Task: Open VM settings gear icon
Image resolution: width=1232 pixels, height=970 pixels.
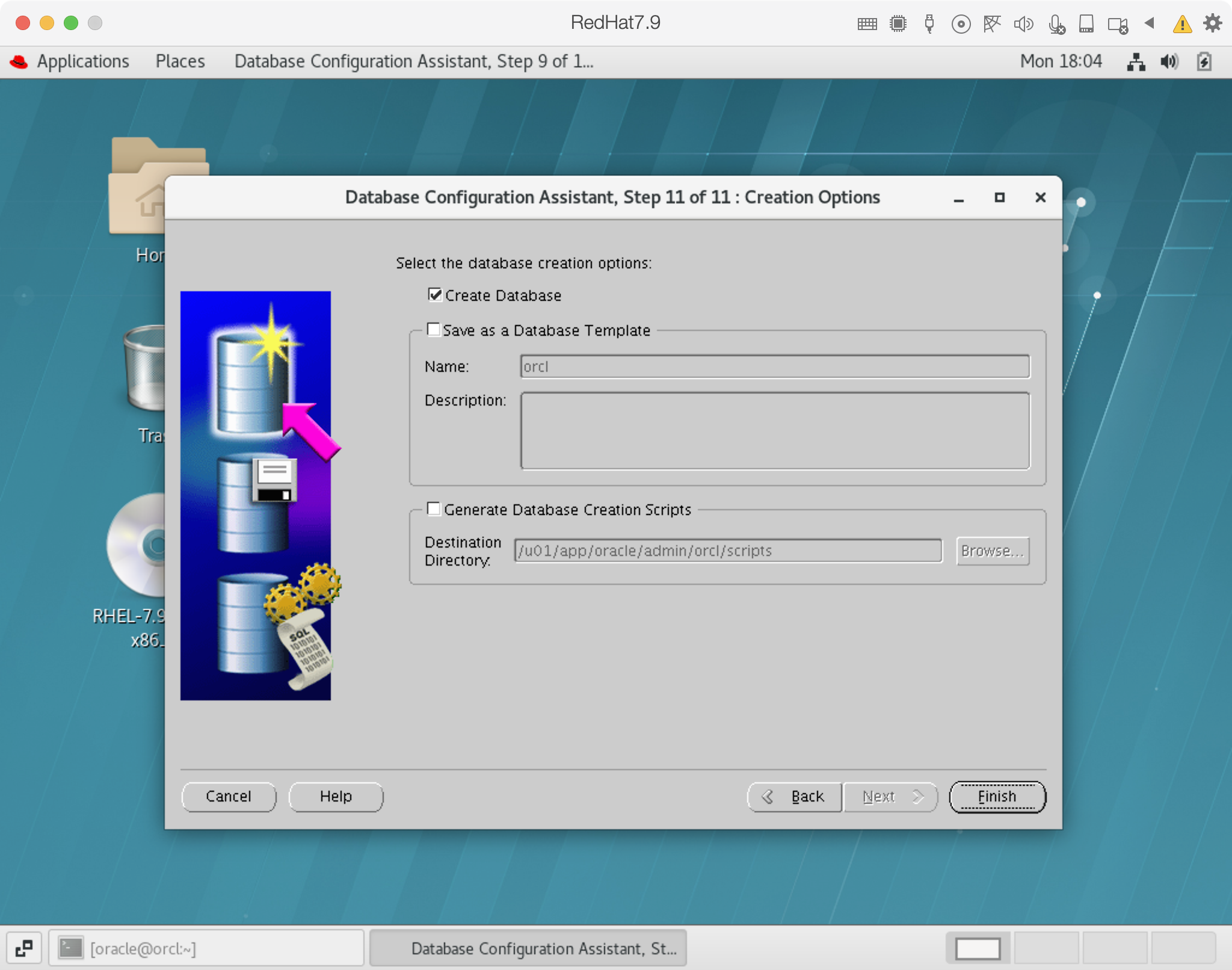Action: pyautogui.click(x=1212, y=23)
